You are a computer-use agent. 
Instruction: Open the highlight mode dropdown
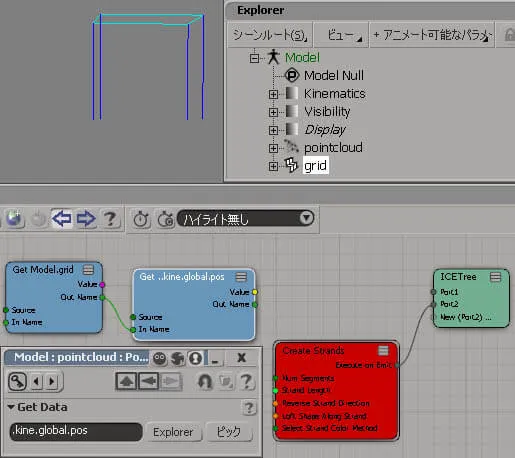(x=246, y=219)
